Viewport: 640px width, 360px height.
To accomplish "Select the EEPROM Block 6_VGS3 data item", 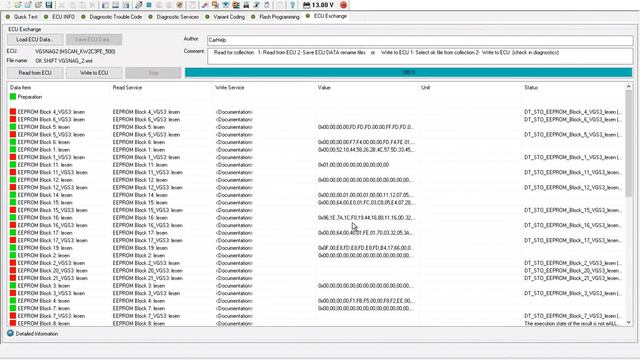I will tap(51, 119).
